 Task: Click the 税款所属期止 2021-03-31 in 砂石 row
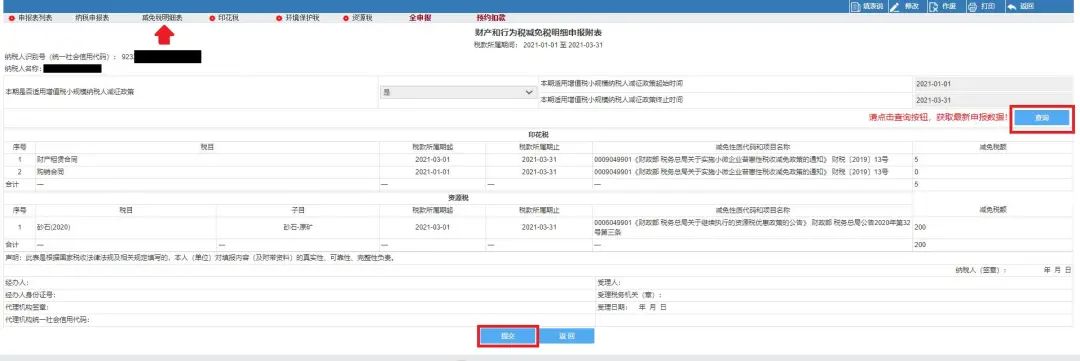click(539, 227)
